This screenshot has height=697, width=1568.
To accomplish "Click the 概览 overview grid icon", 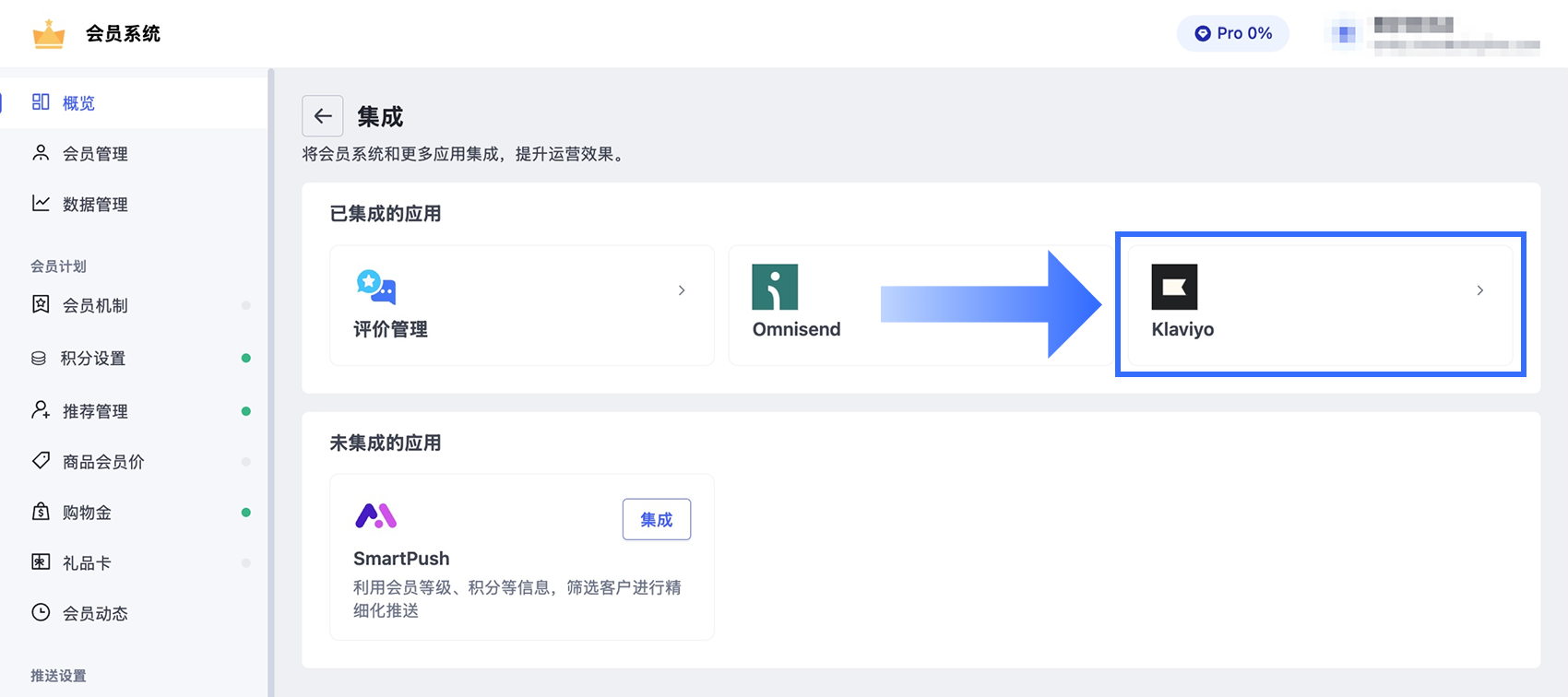I will click(41, 101).
